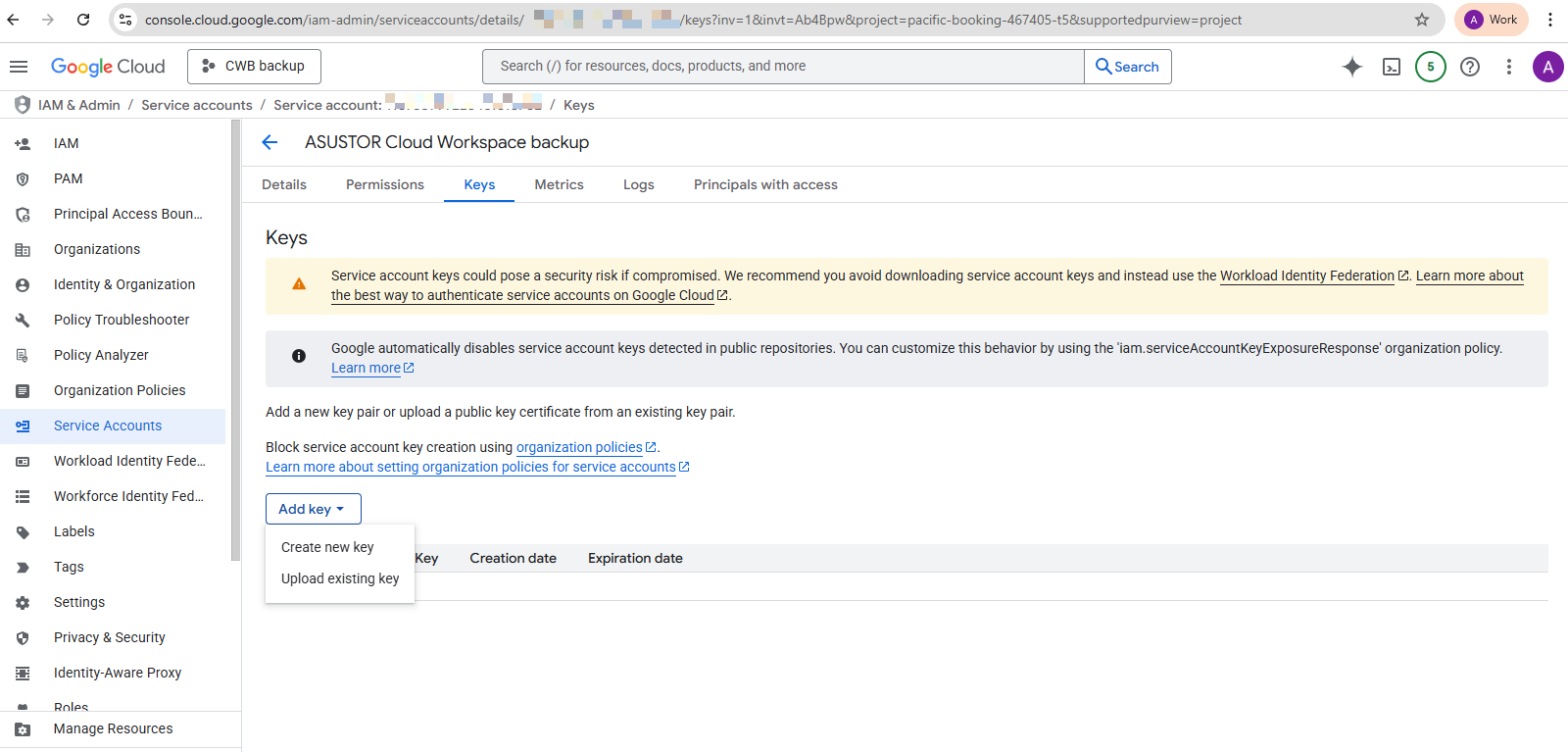Screen dimensions: 1568x752
Task: Open the Chrome Work profile switcher
Action: coord(1491,20)
